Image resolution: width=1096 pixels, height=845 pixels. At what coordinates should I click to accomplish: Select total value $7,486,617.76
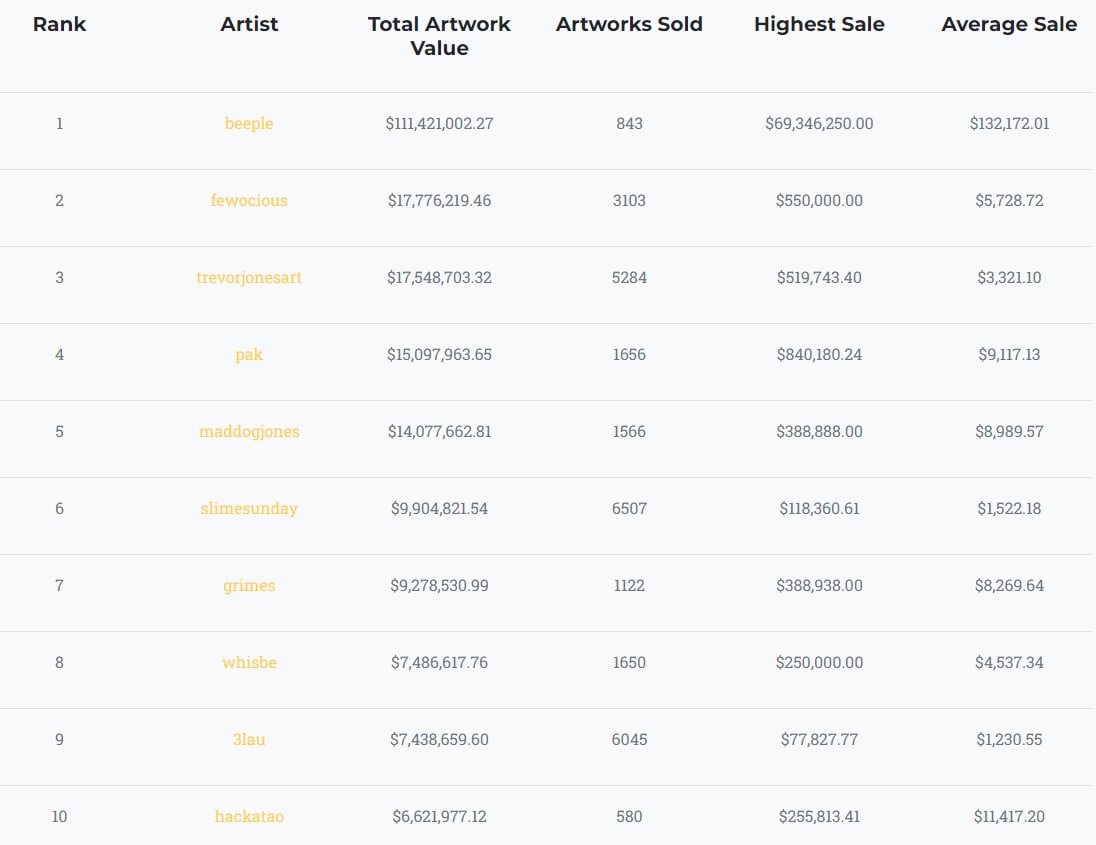click(439, 662)
